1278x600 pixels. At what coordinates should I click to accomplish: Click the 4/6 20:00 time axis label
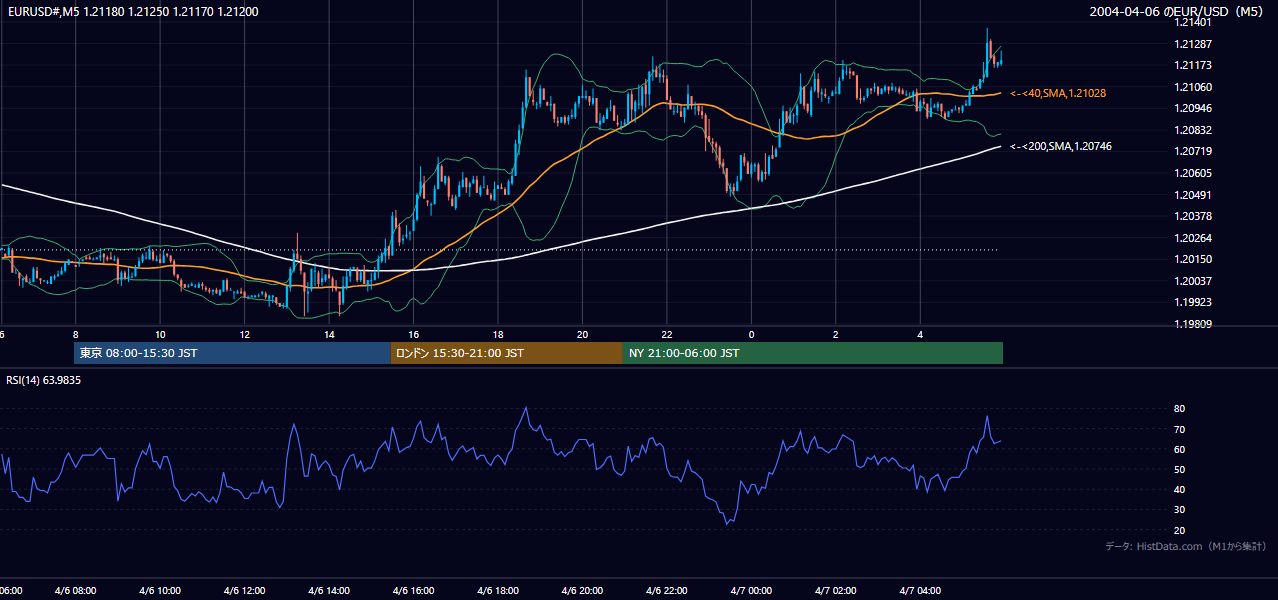point(582,591)
